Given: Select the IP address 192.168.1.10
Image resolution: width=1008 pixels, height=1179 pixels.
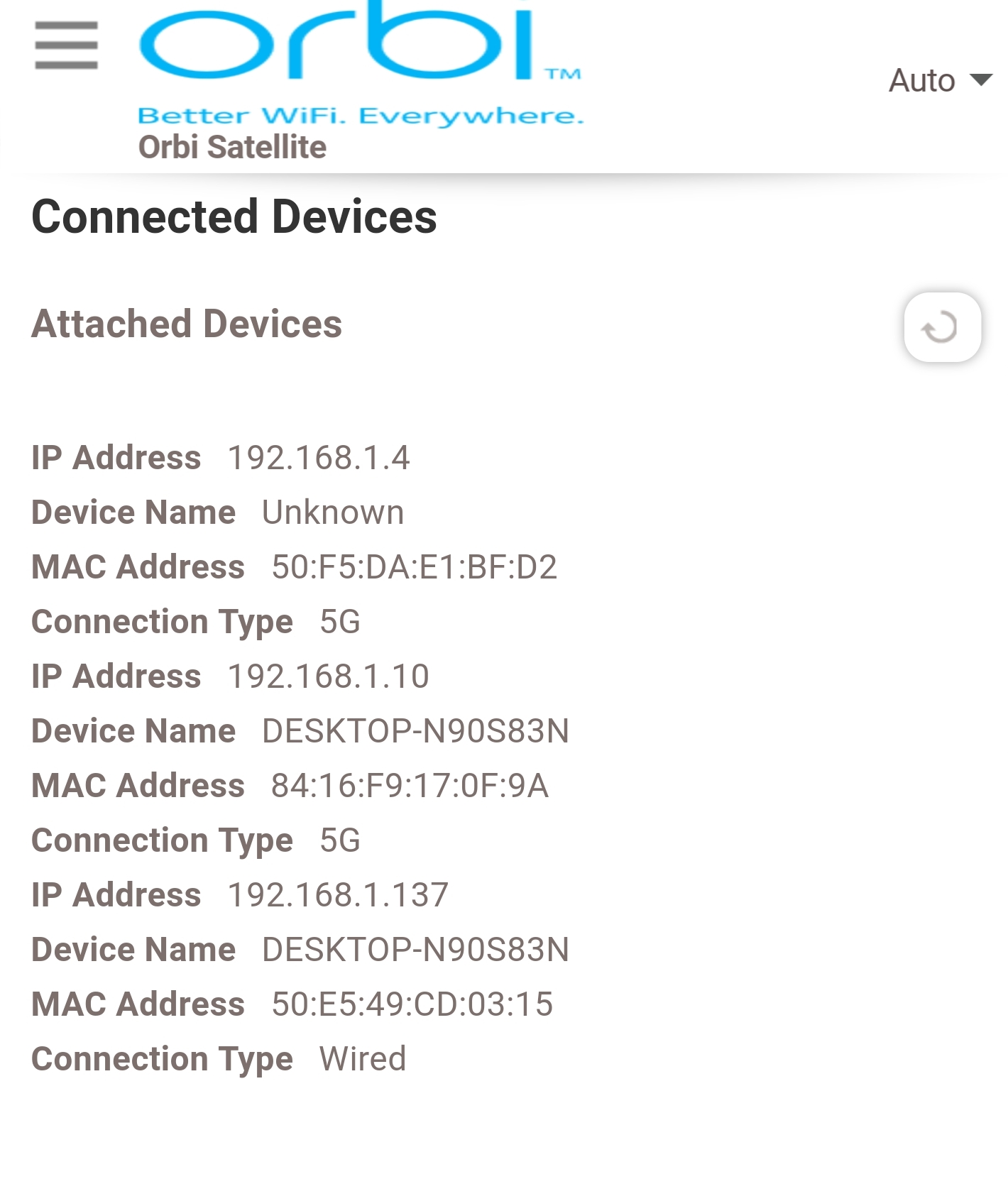Looking at the screenshot, I should pos(328,676).
